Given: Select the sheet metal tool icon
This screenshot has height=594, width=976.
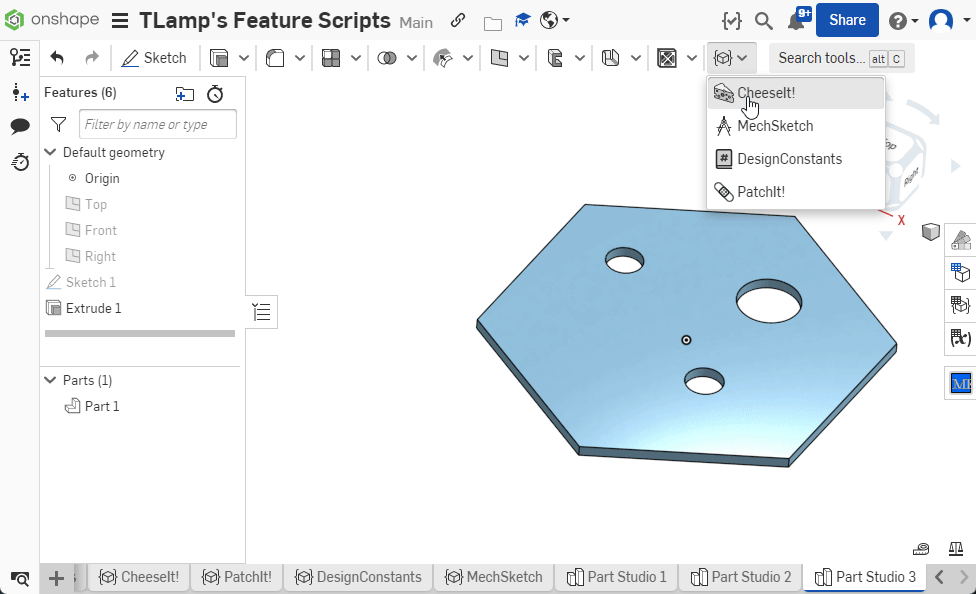Looking at the screenshot, I should pyautogui.click(x=555, y=58).
